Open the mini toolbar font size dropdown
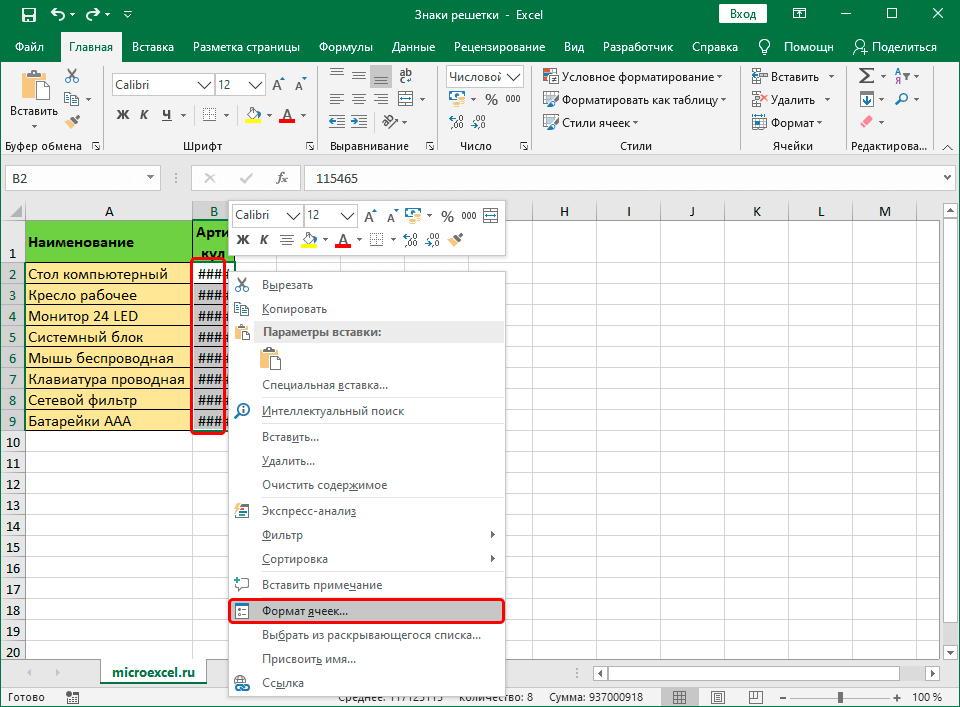 tap(347, 215)
